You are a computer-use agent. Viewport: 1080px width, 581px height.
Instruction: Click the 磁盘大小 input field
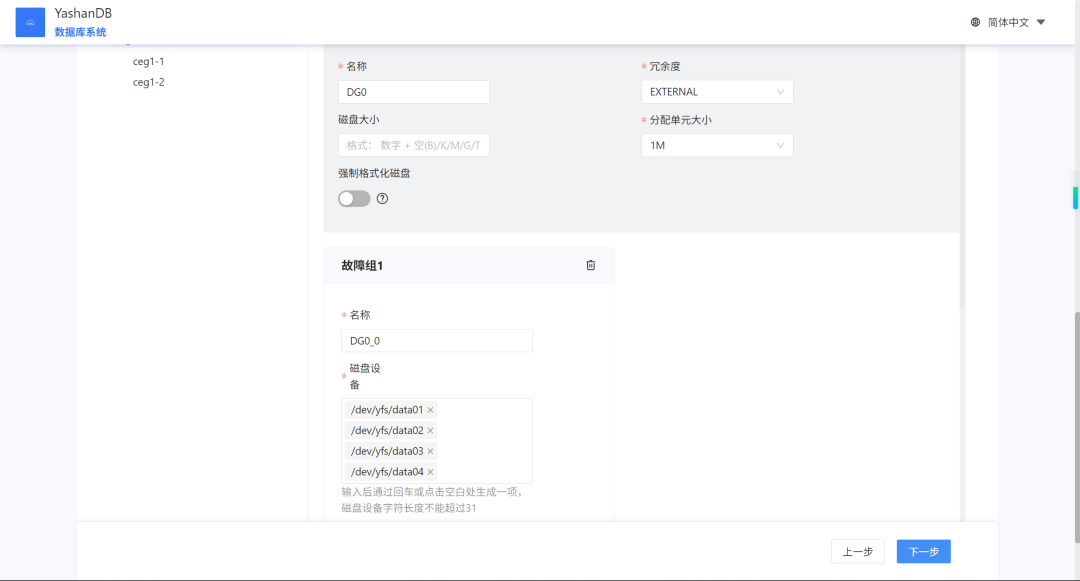coord(414,145)
